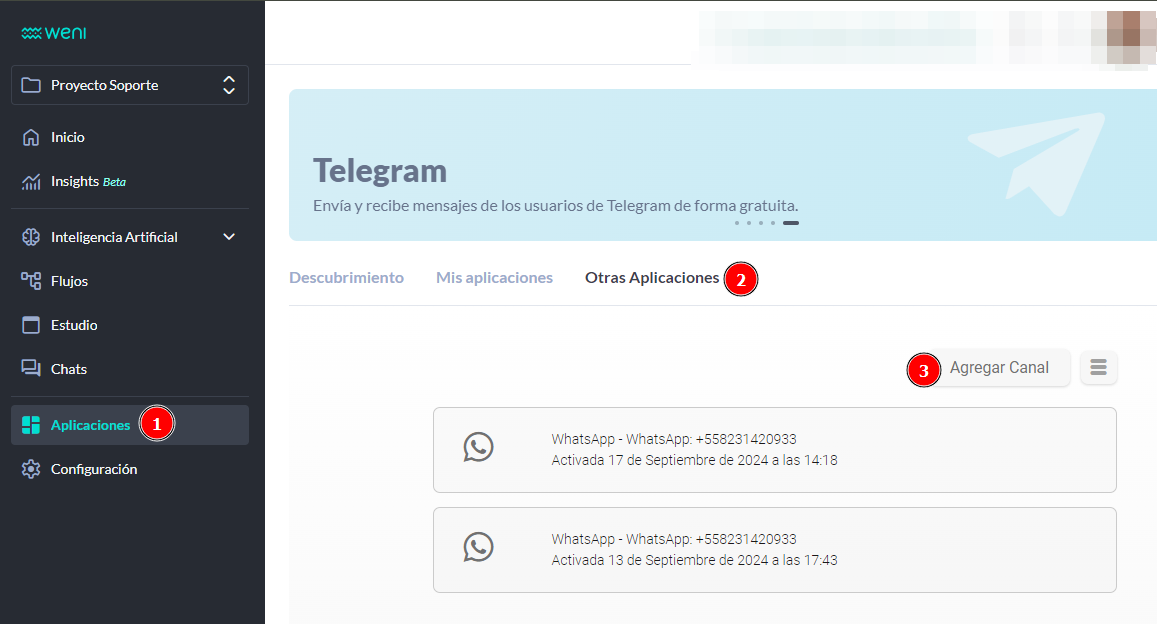The height and width of the screenshot is (624, 1157).
Task: Click the folder icon beside Proyecto Soporte
Action: click(31, 85)
